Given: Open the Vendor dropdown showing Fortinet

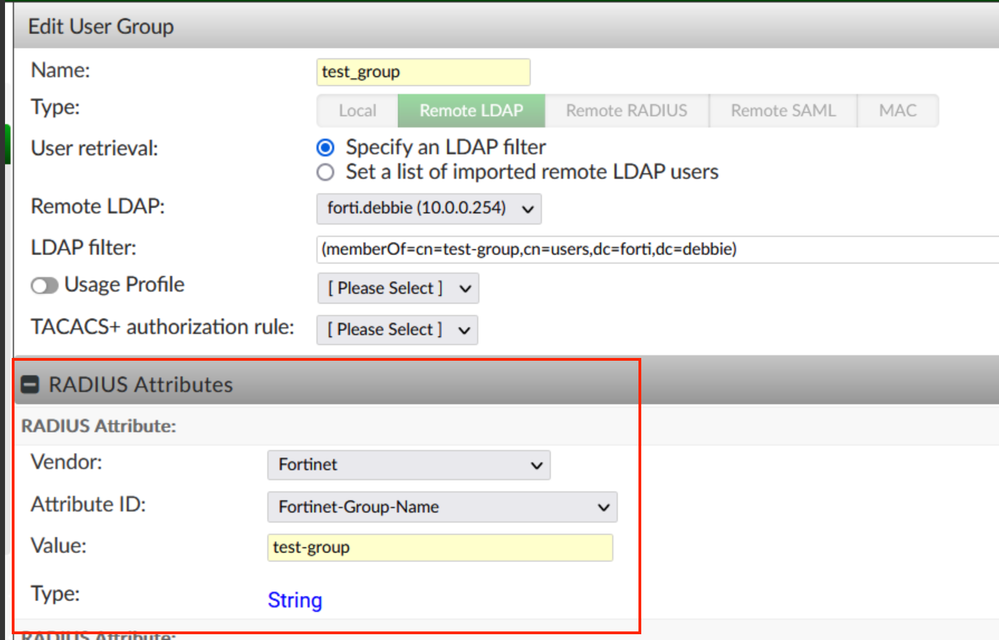Looking at the screenshot, I should click(409, 465).
